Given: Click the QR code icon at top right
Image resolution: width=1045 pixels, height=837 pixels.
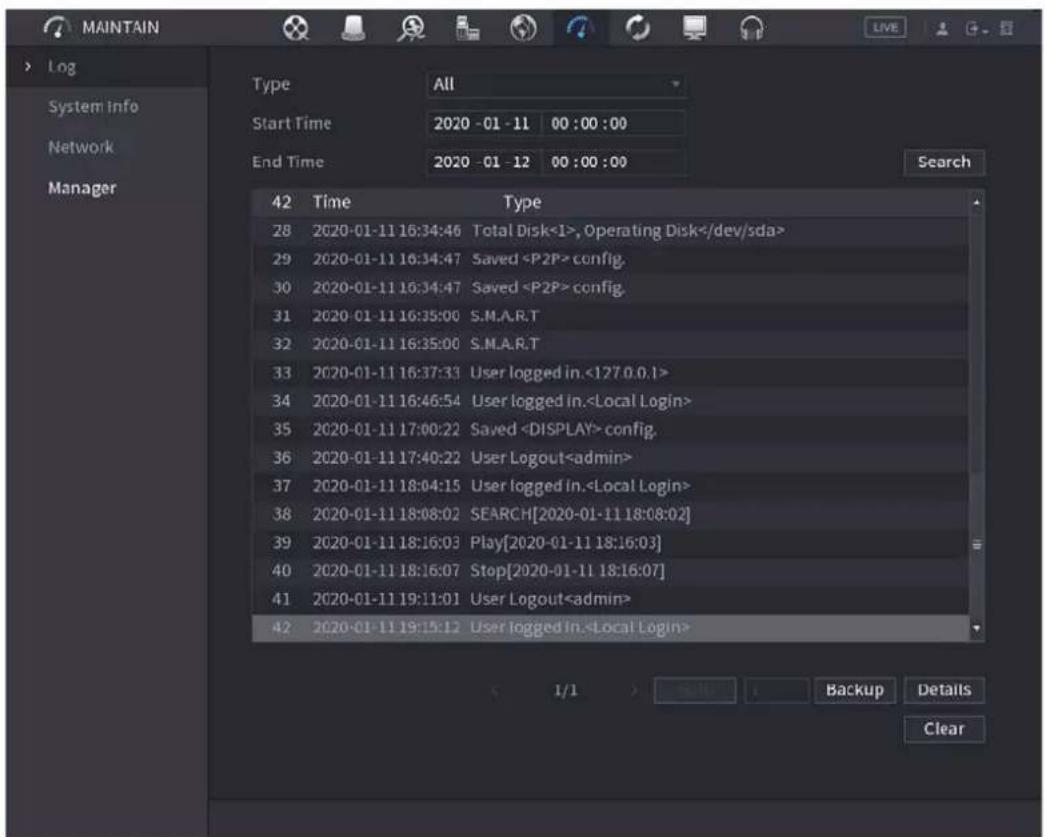Looking at the screenshot, I should tap(1006, 29).
